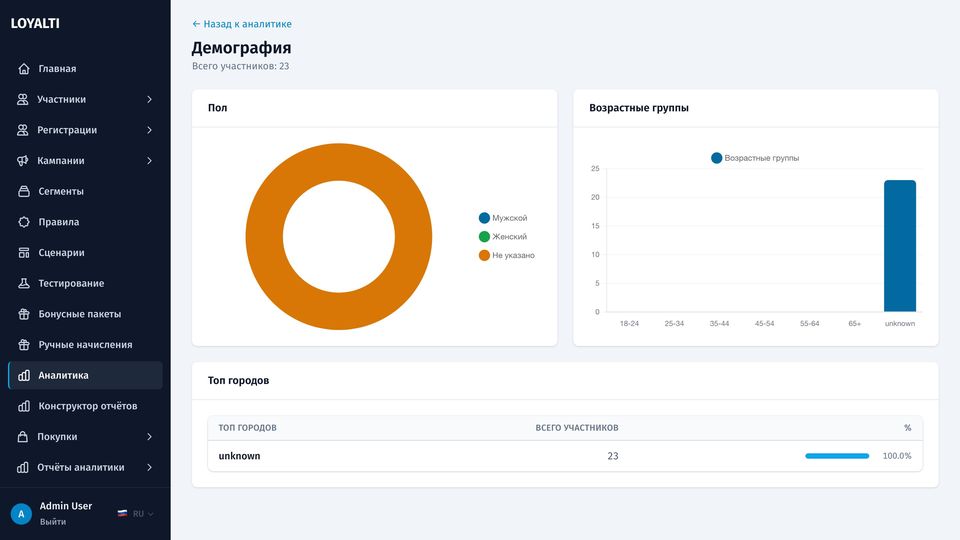
Task: Click the back arrow icon by Назад к аналитике
Action: (196, 24)
